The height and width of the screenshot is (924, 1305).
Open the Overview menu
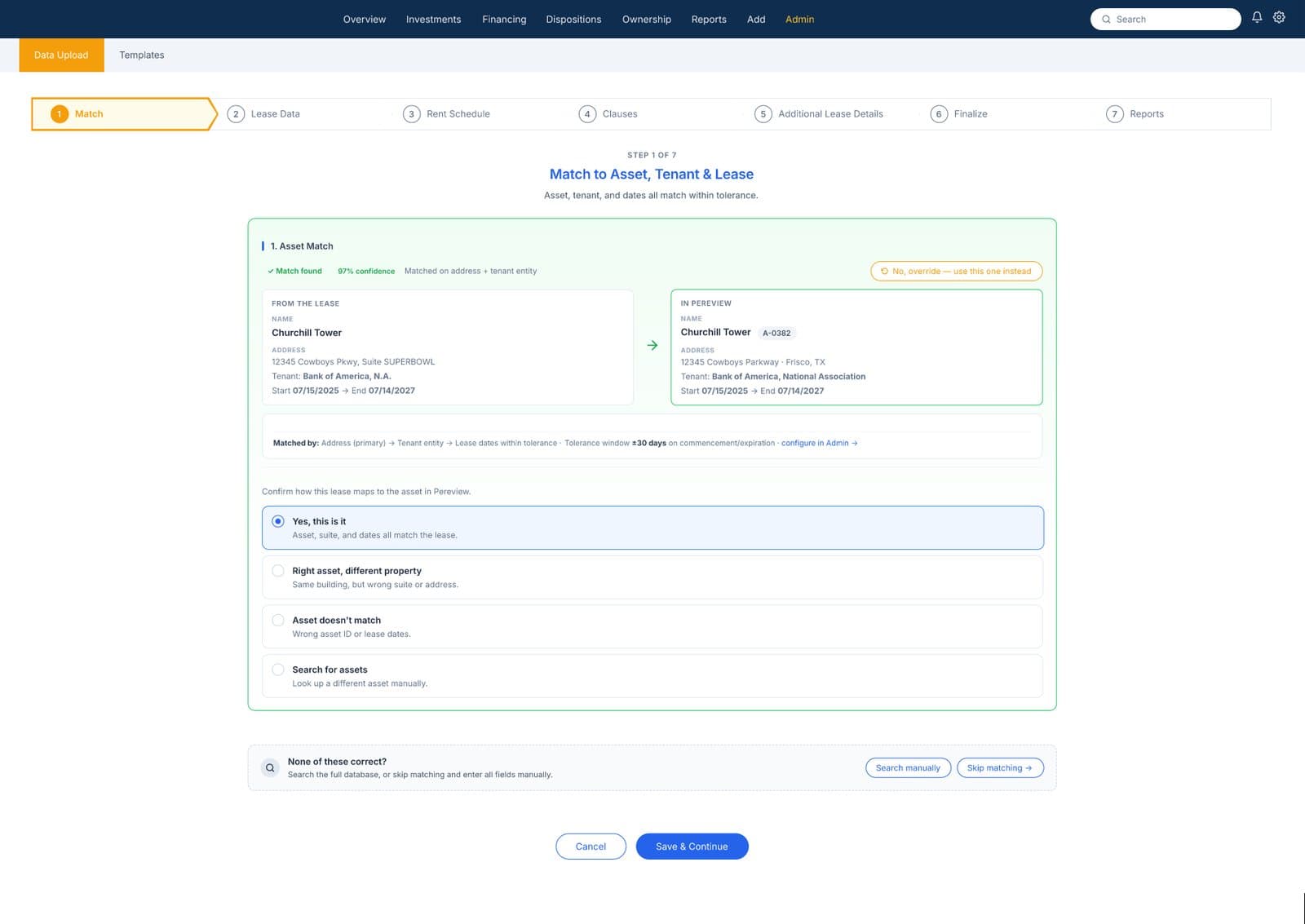[365, 20]
